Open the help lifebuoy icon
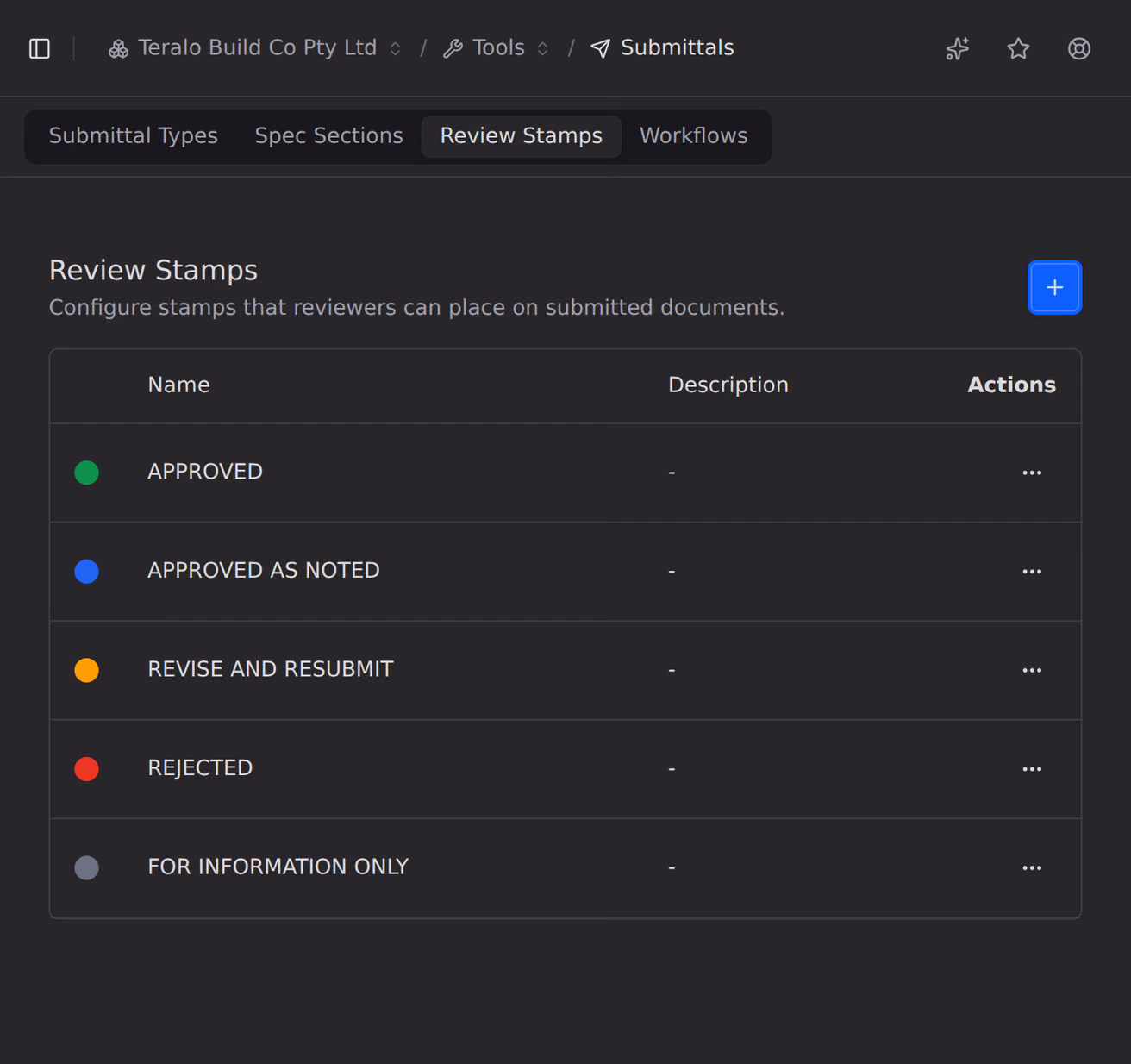The height and width of the screenshot is (1064, 1131). tap(1079, 48)
